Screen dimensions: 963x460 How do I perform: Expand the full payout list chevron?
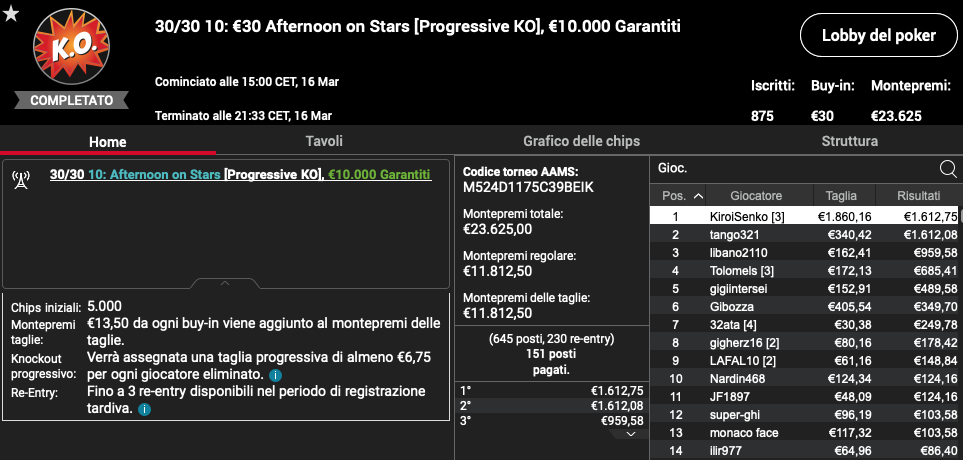[630, 434]
